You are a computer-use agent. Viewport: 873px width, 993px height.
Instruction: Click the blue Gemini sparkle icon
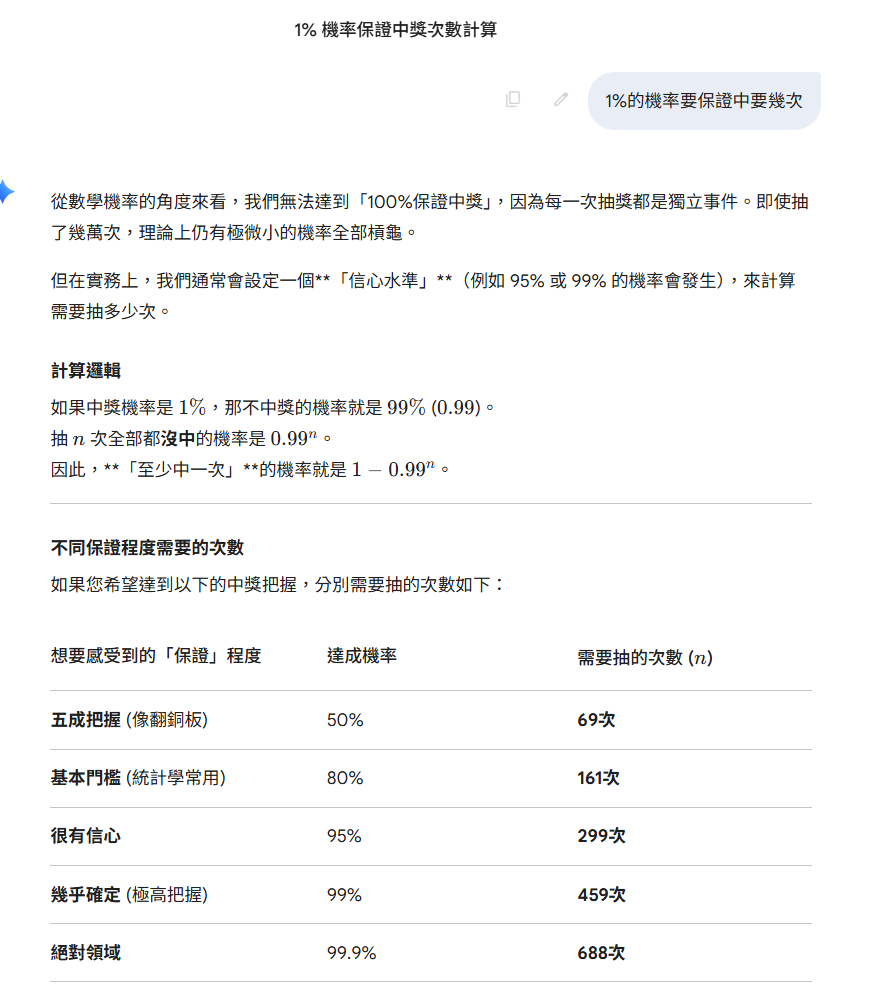[6, 192]
